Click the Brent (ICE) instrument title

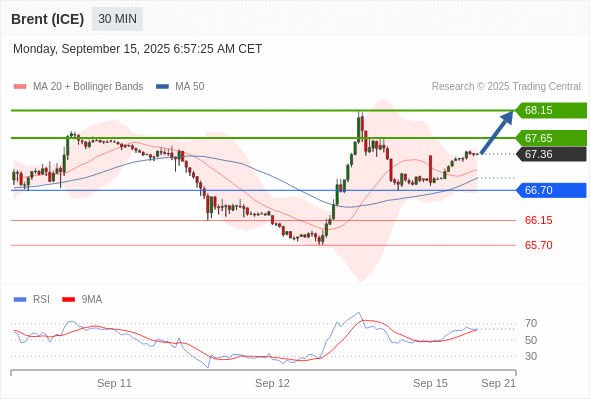[x=47, y=19]
